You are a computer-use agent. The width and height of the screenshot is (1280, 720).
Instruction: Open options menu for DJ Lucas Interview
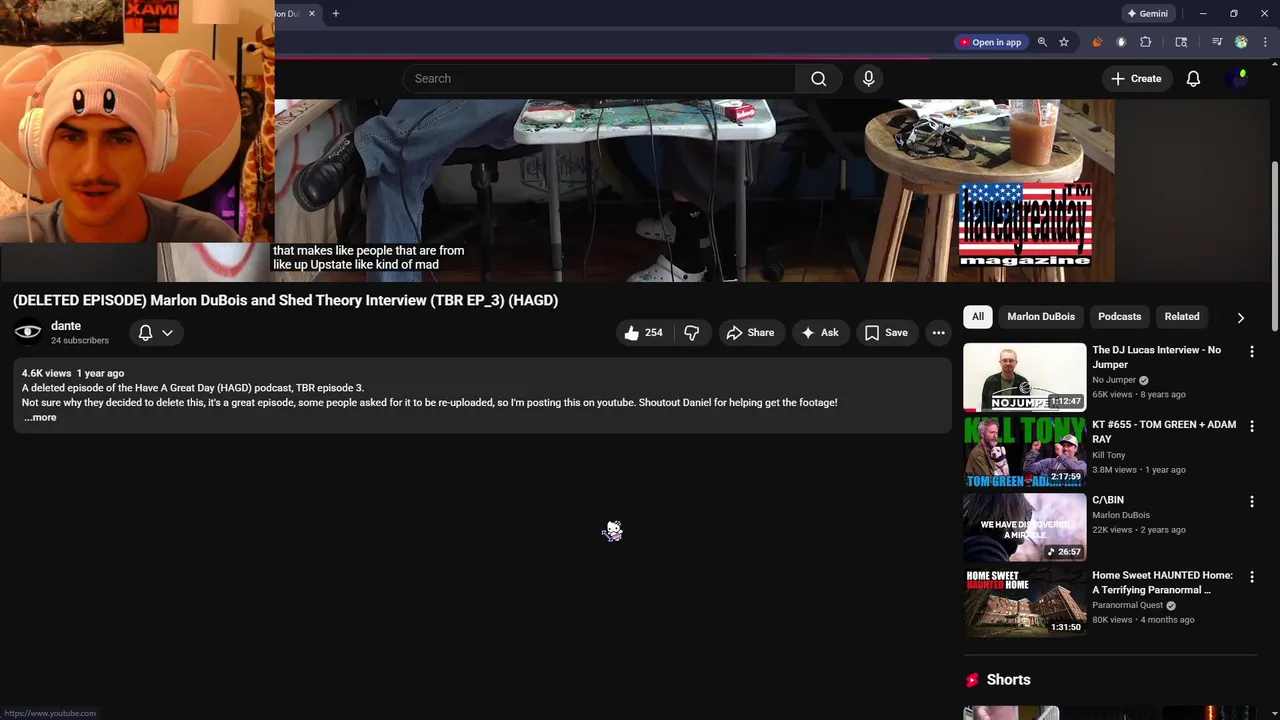[1251, 352]
